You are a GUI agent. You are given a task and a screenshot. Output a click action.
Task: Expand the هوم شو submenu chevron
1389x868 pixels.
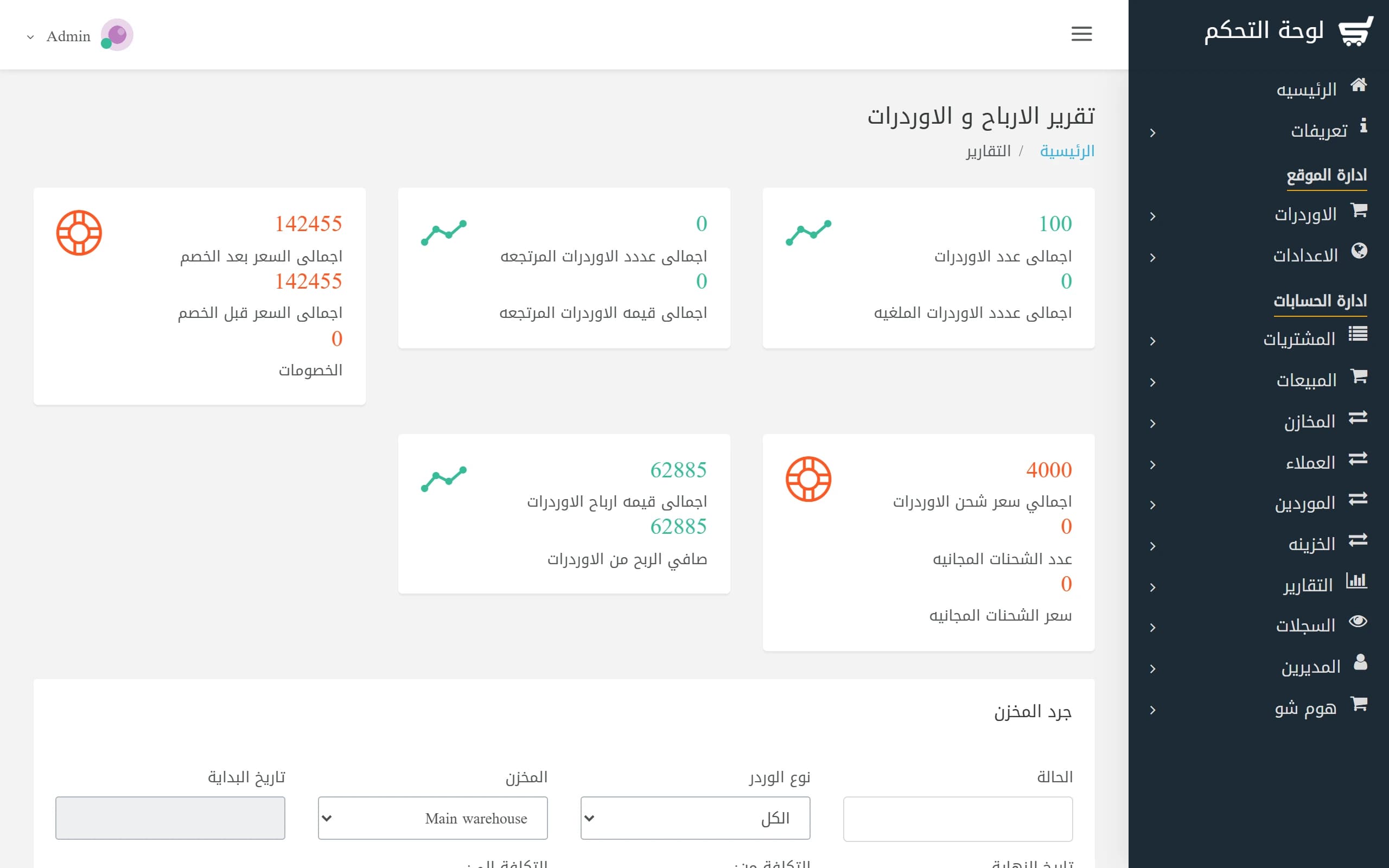(x=1152, y=710)
